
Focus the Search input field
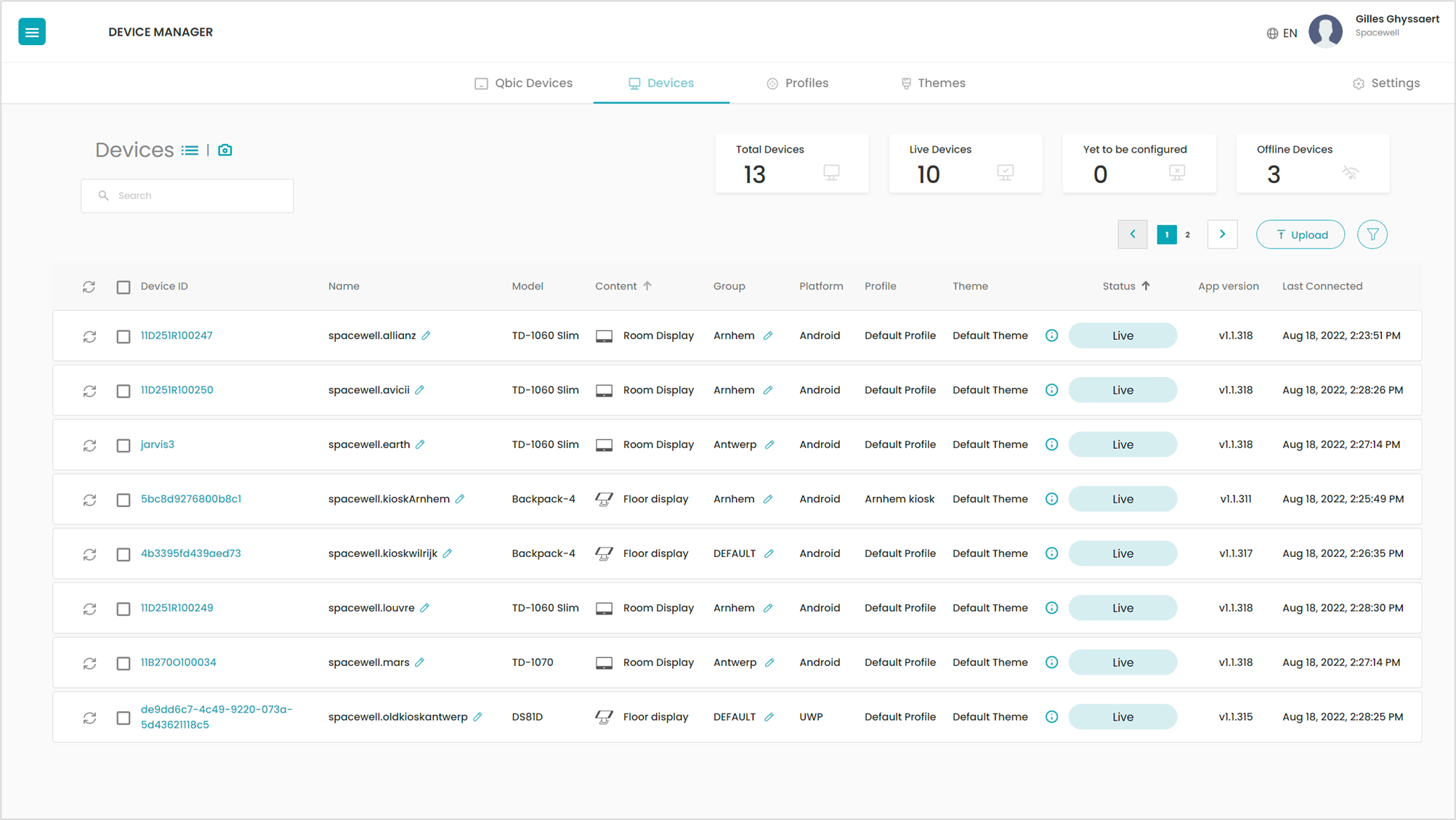187,195
